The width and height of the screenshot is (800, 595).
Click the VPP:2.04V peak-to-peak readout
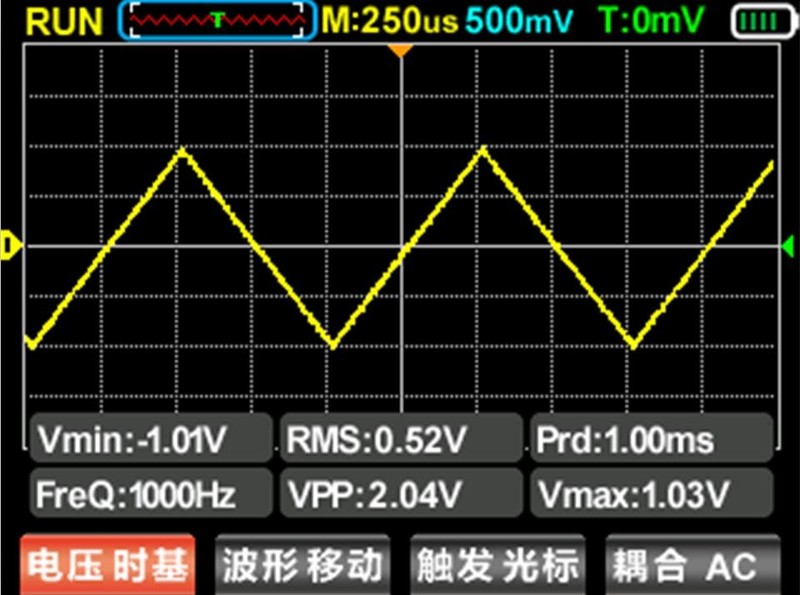400,492
